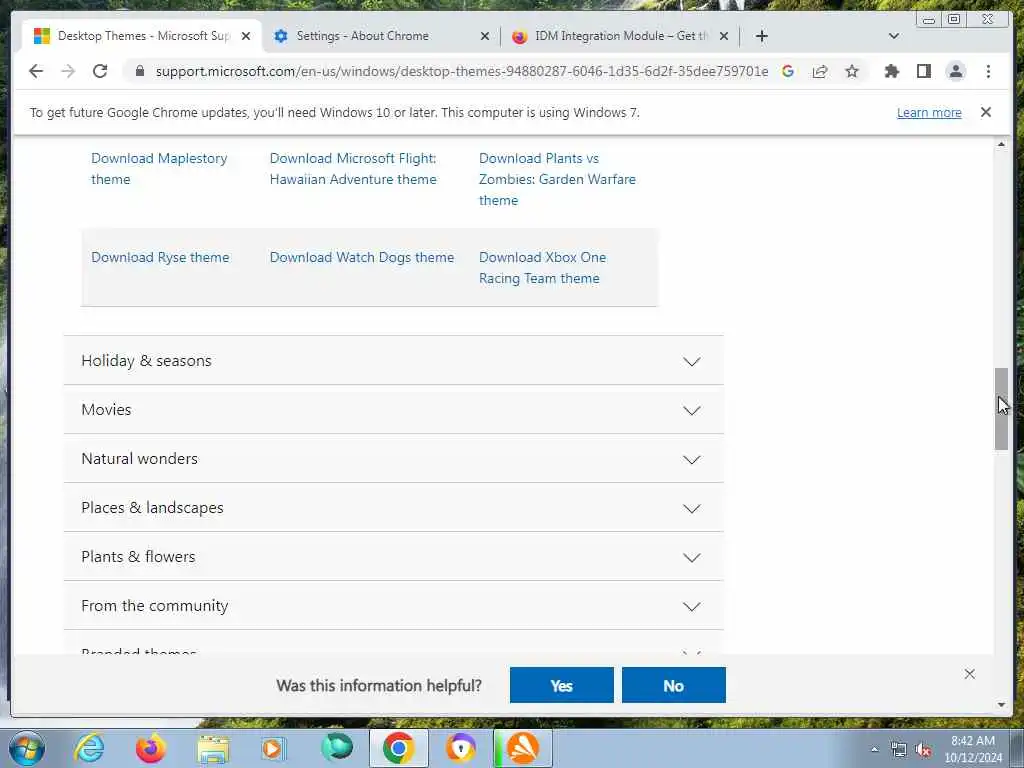This screenshot has height=768, width=1024.
Task: Open the Extensions puzzle icon
Action: (891, 71)
